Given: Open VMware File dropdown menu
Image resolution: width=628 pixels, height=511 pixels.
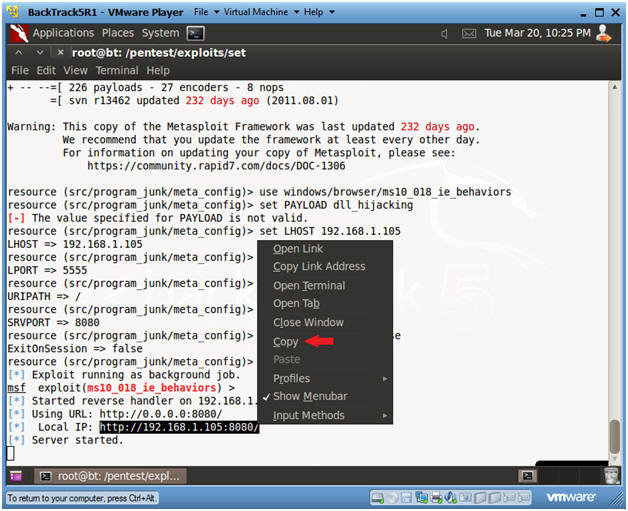Looking at the screenshot, I should tap(206, 12).
